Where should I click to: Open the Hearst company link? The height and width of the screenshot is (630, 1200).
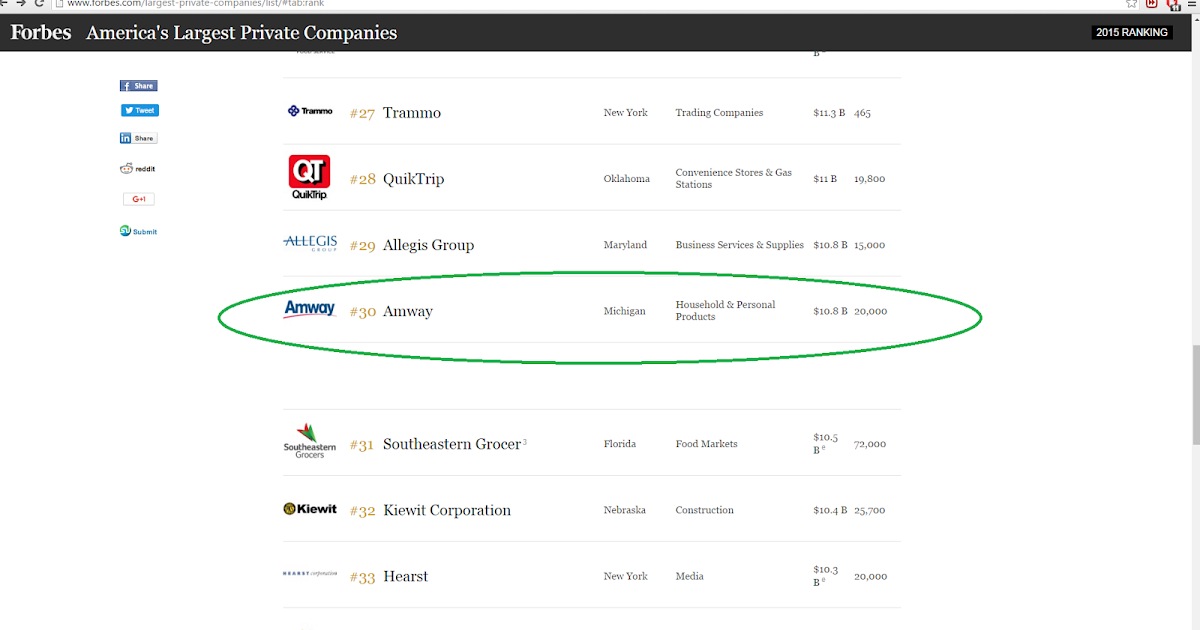pos(406,576)
